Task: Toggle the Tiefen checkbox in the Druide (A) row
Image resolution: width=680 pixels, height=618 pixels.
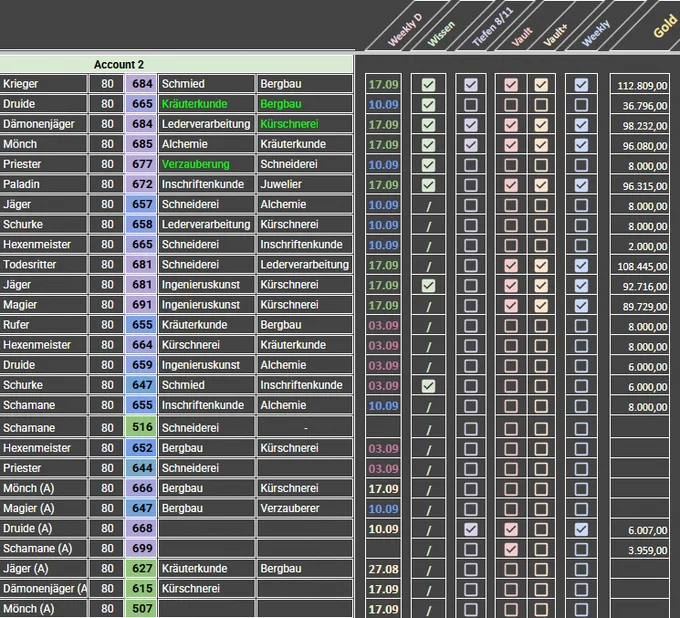Action: tap(471, 529)
